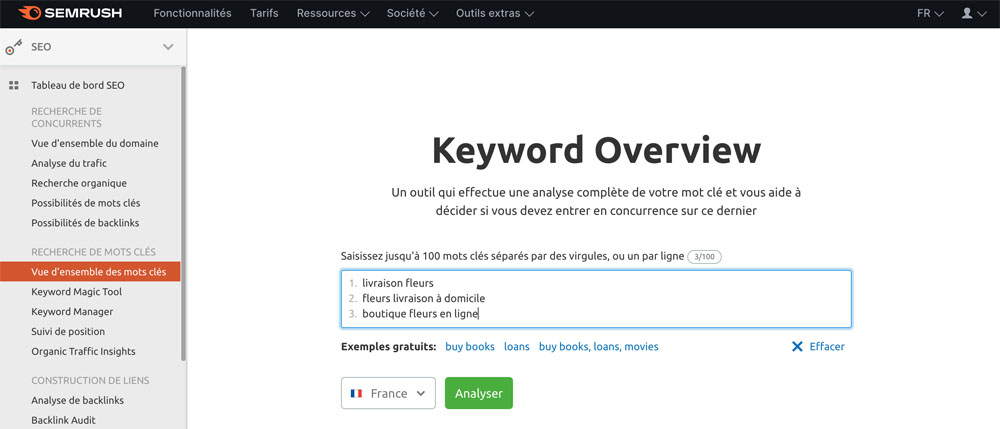Click the 'Exemples gratuits:' label
The width and height of the screenshot is (1000, 429).
pyautogui.click(x=389, y=347)
